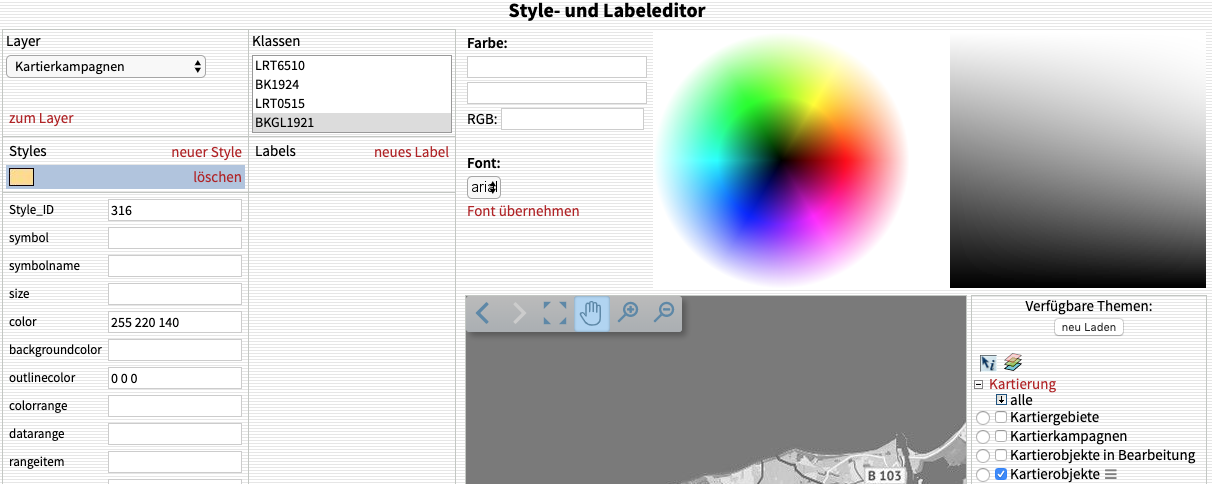
Task: Click the stacked layers icon
Action: point(1013,363)
